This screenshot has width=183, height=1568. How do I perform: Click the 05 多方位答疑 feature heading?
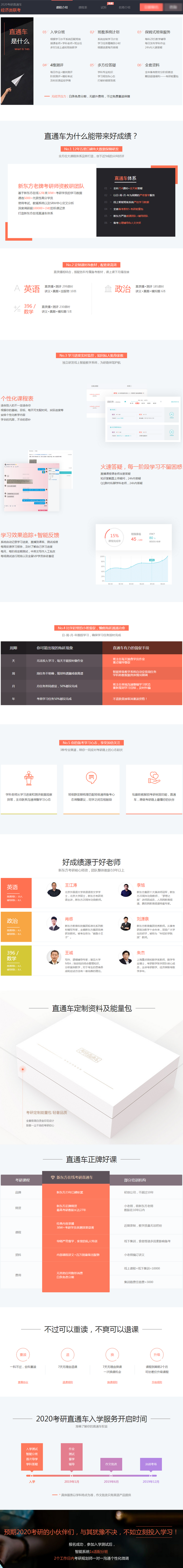click(103, 65)
